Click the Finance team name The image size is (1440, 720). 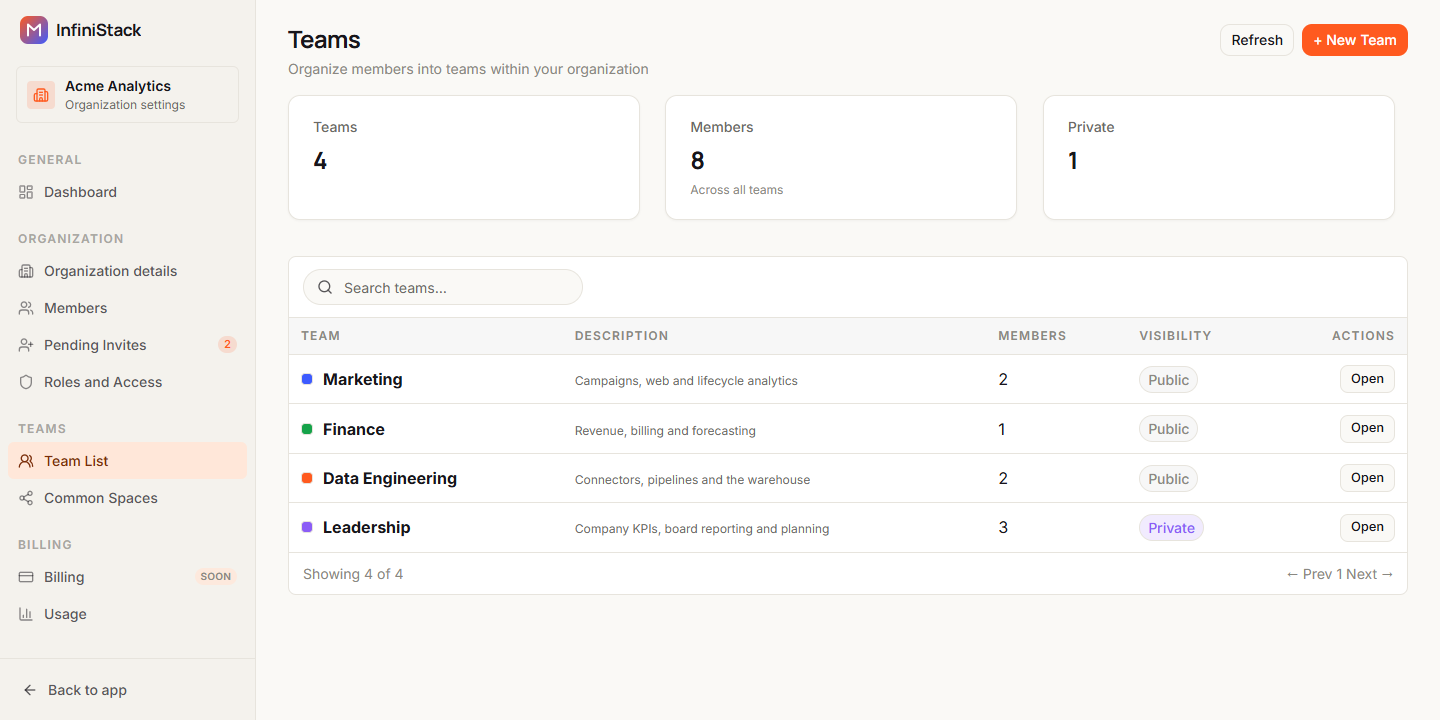point(354,429)
